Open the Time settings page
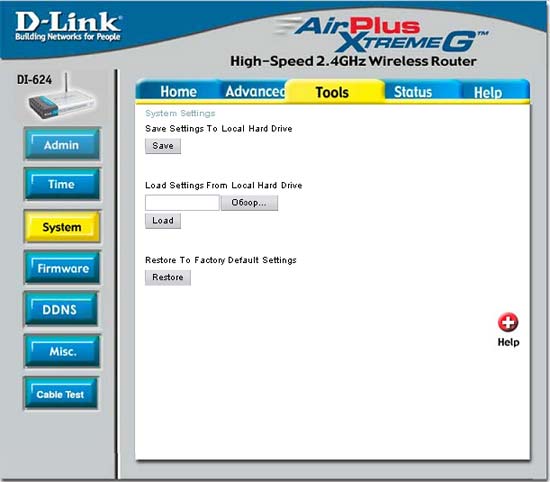The image size is (550, 482). click(x=62, y=184)
